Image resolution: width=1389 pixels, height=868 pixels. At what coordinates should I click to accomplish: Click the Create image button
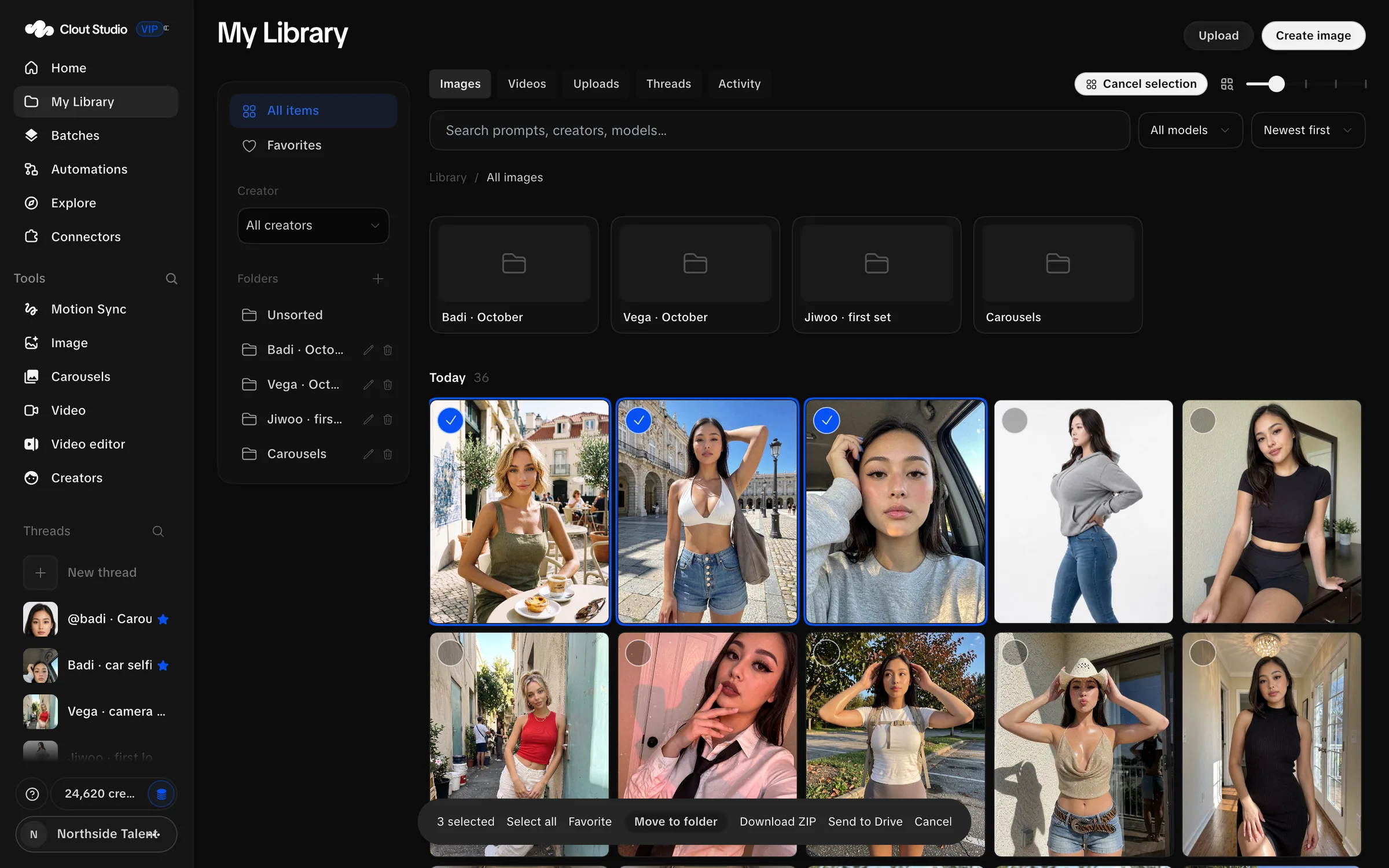(1313, 36)
